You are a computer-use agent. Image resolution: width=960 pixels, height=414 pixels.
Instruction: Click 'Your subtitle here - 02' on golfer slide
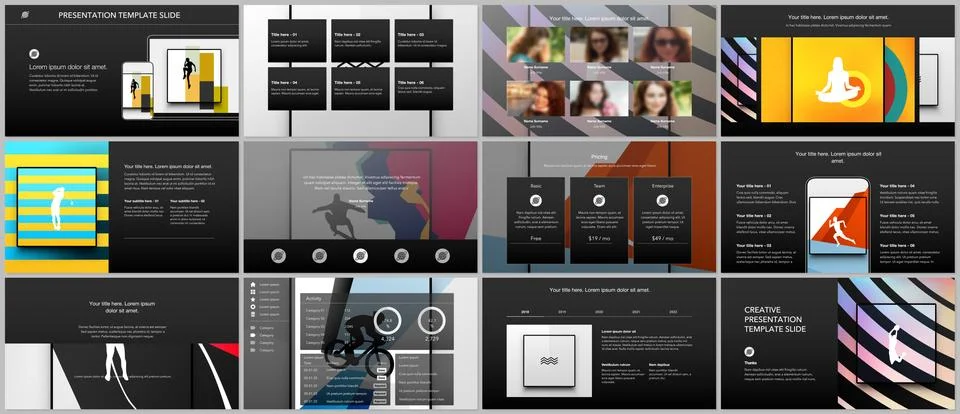[x=187, y=201]
